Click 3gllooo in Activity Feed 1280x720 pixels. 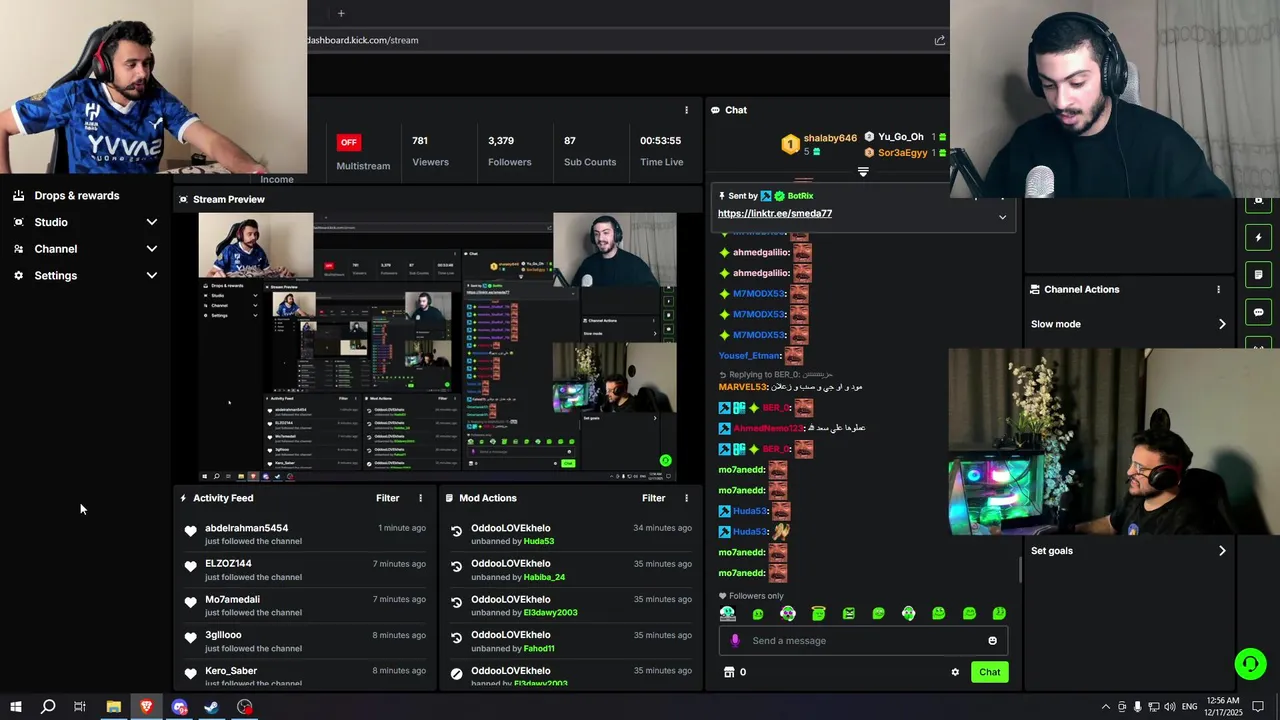tap(223, 635)
